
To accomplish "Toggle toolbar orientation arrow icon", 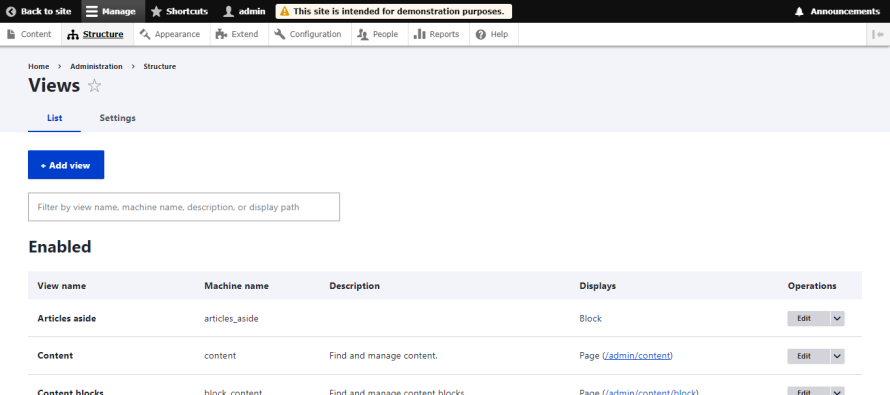I will point(878,34).
